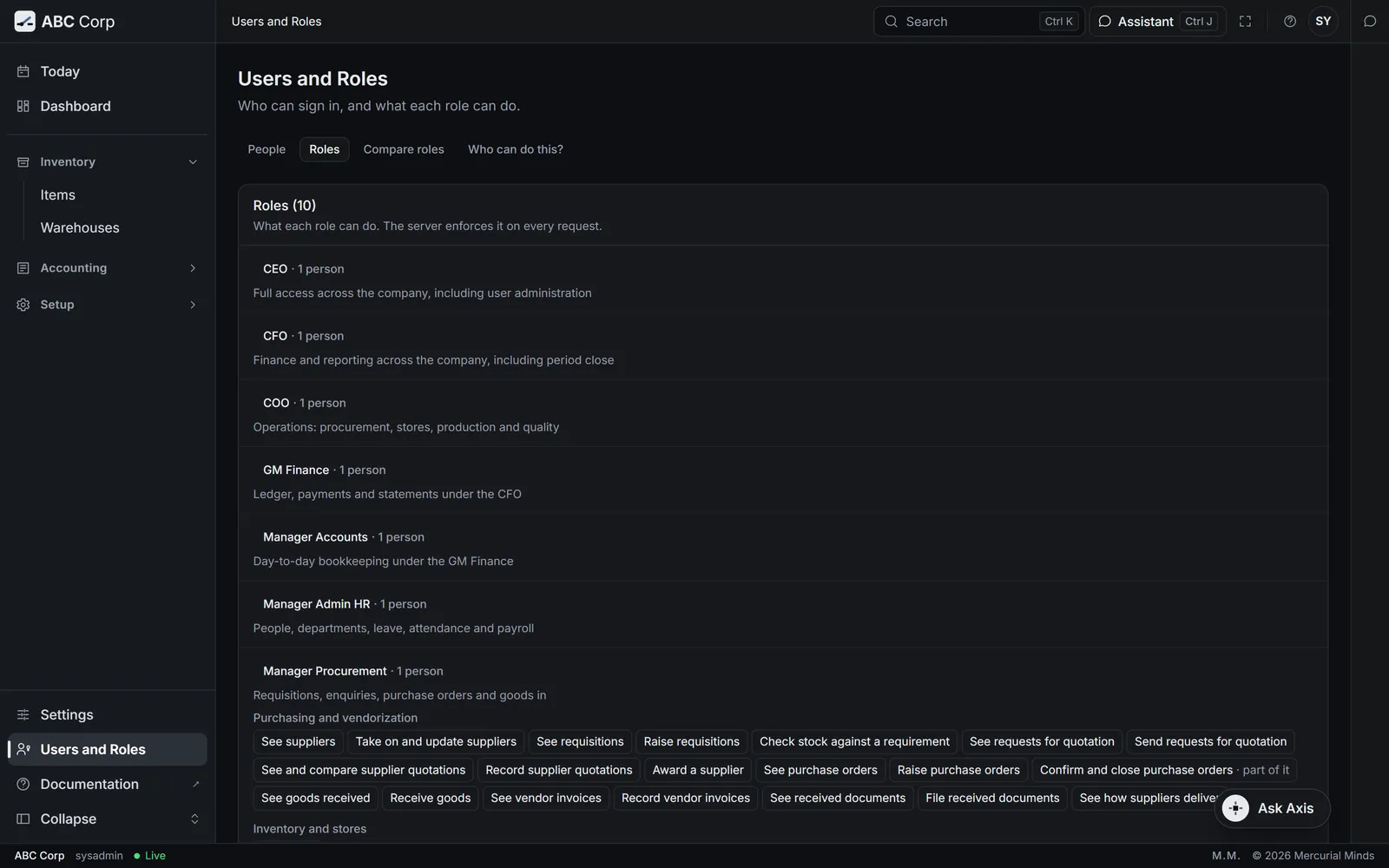Open Items under Inventory
This screenshot has height=868, width=1389.
click(x=119, y=195)
